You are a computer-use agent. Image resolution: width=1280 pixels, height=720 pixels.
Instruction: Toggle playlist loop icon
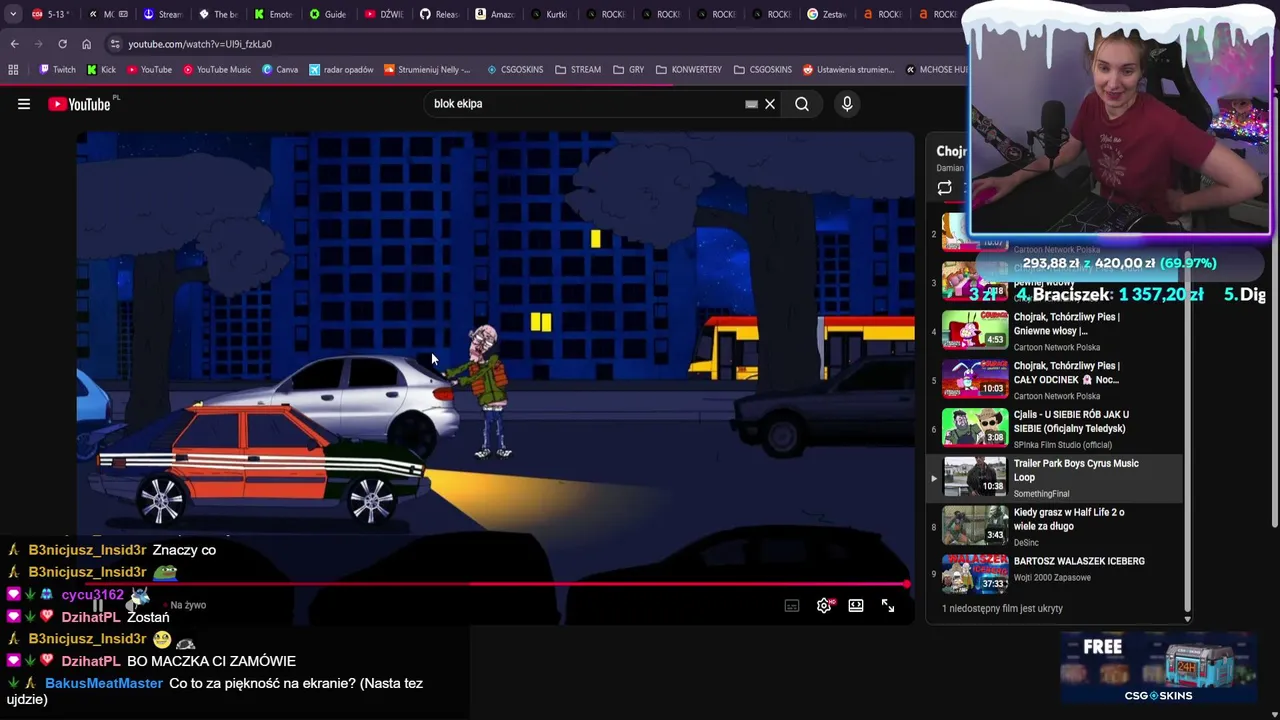(944, 188)
